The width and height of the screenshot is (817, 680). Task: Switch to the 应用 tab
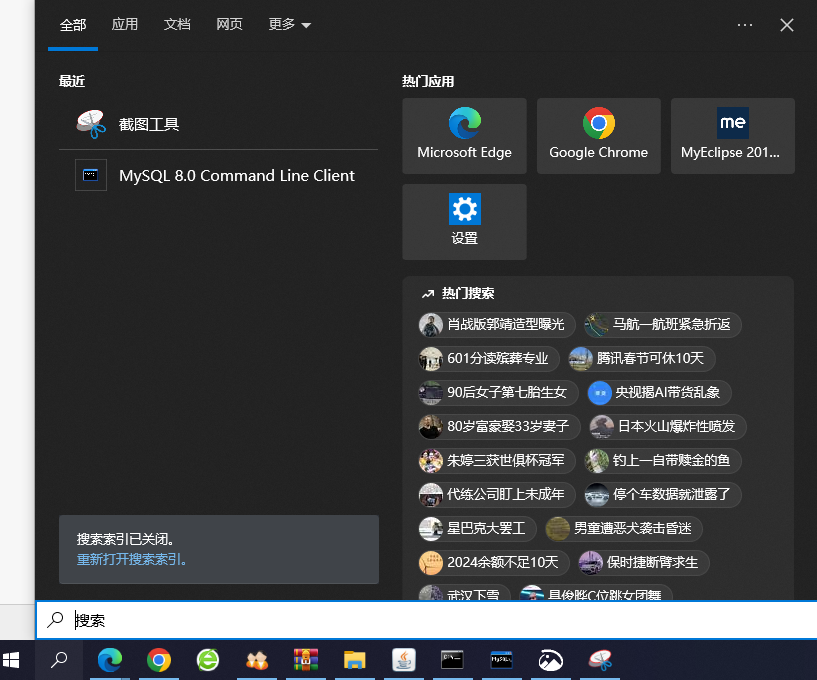pos(125,24)
